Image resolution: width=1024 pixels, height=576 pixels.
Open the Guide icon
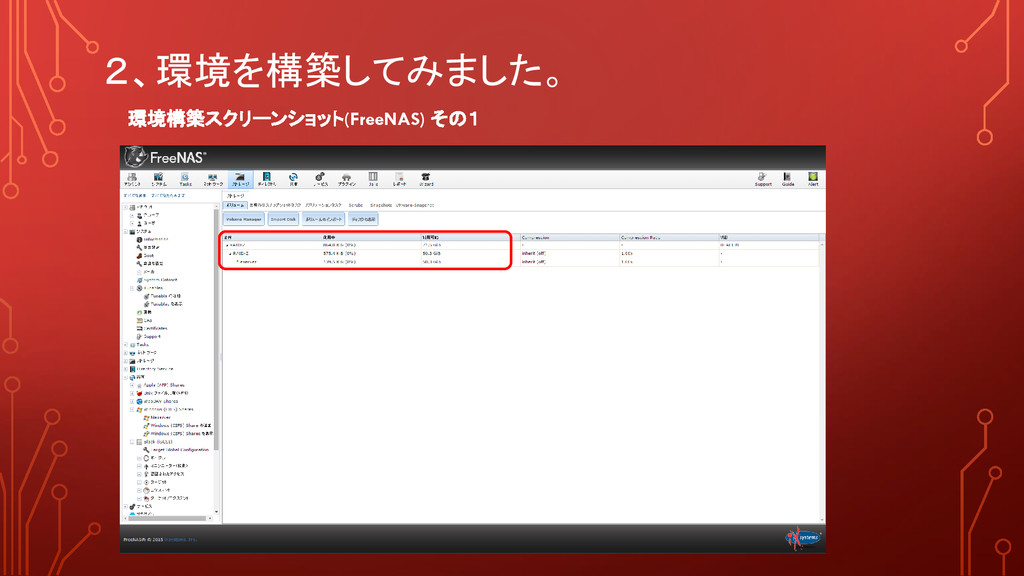coord(788,180)
